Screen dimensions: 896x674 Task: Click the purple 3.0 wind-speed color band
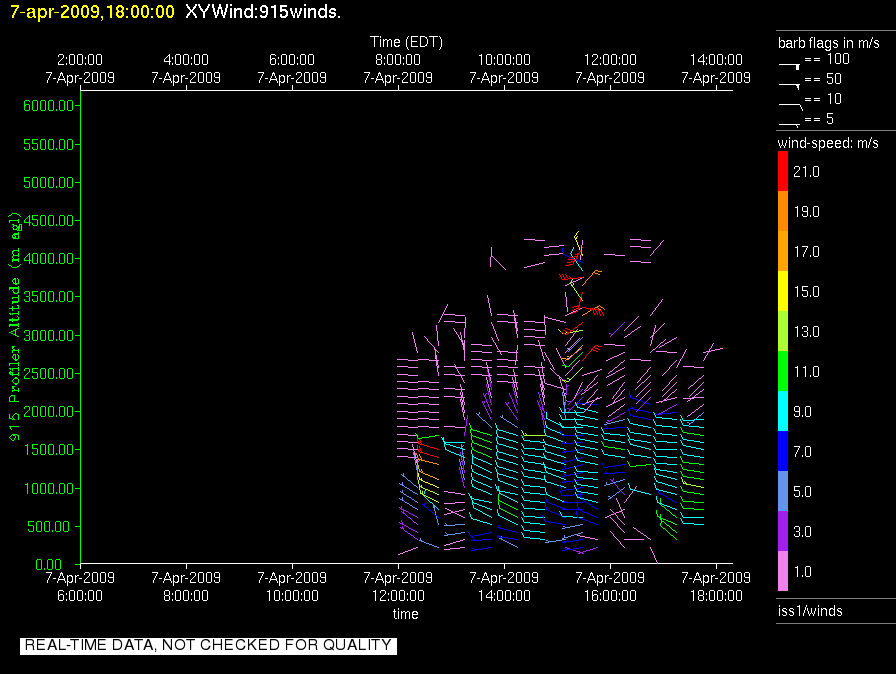tap(783, 531)
